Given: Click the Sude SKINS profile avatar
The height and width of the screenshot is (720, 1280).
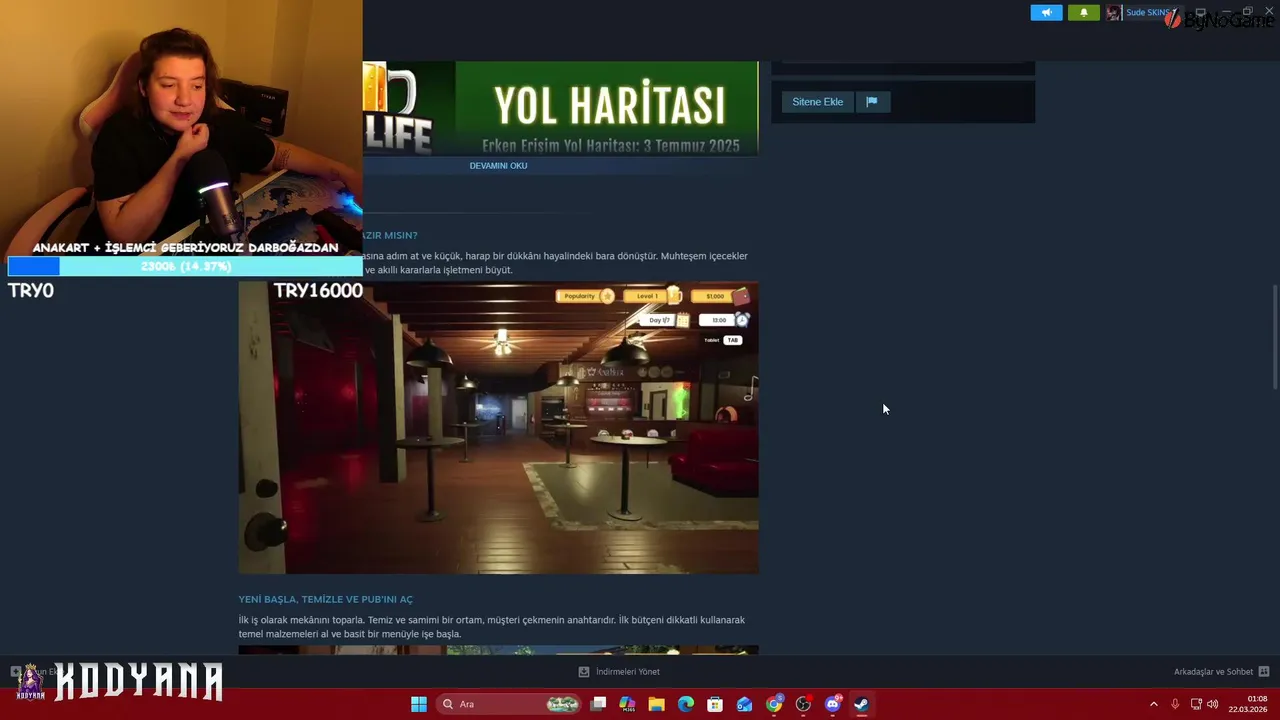Looking at the screenshot, I should tap(1113, 13).
